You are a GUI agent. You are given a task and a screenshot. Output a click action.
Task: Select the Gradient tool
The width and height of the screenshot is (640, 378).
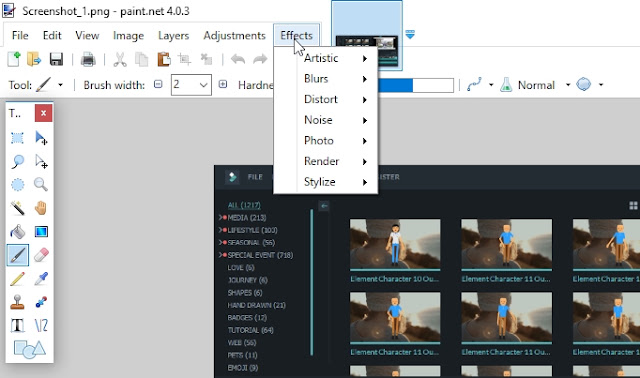click(x=41, y=232)
